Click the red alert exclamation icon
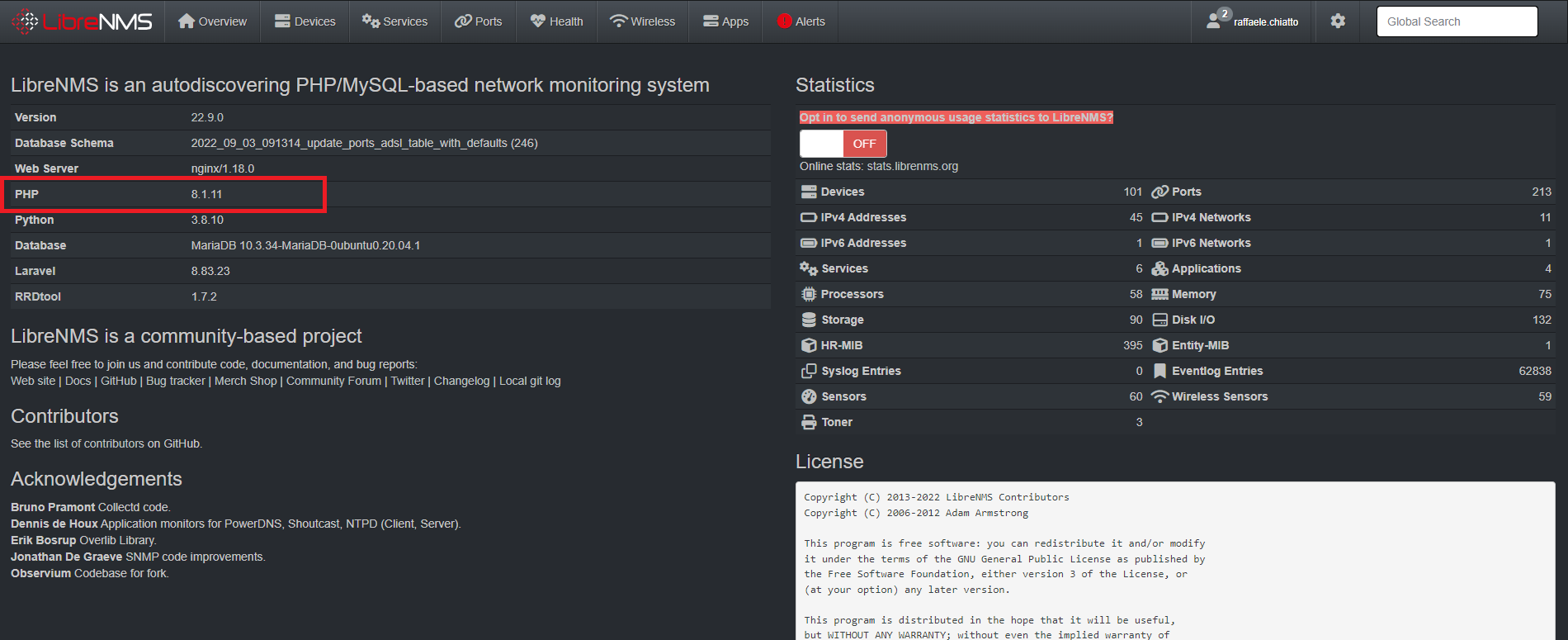1568x640 pixels. pyautogui.click(x=784, y=21)
